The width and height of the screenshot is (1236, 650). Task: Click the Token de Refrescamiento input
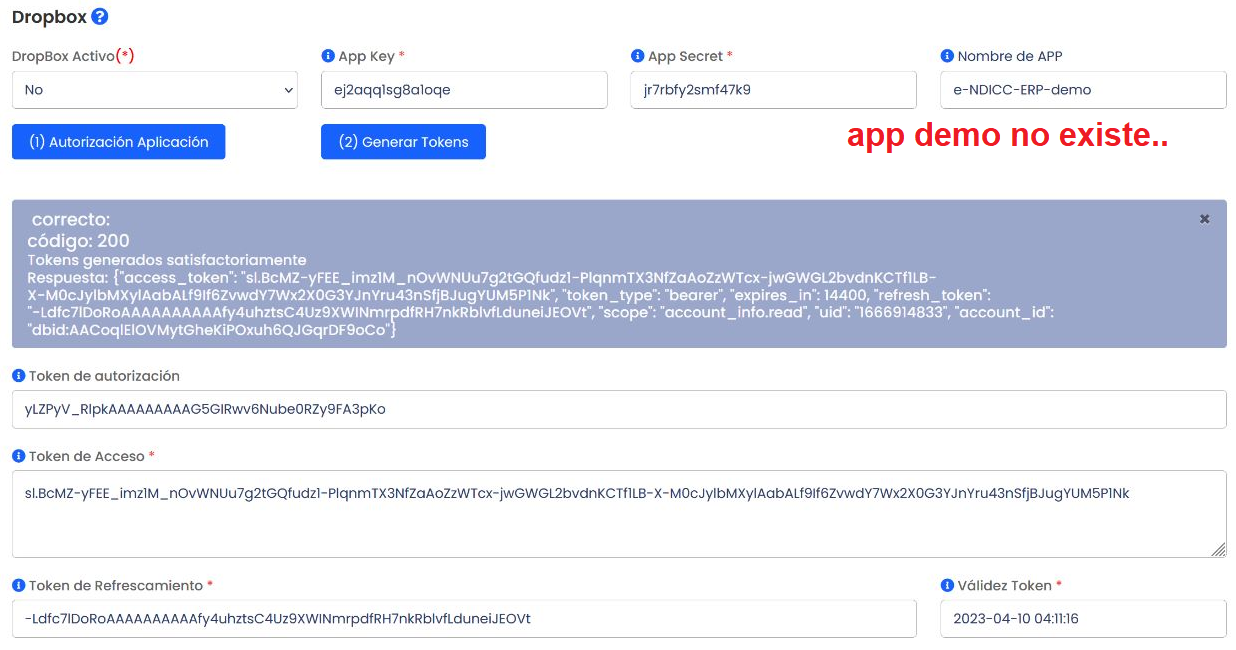tap(463, 619)
